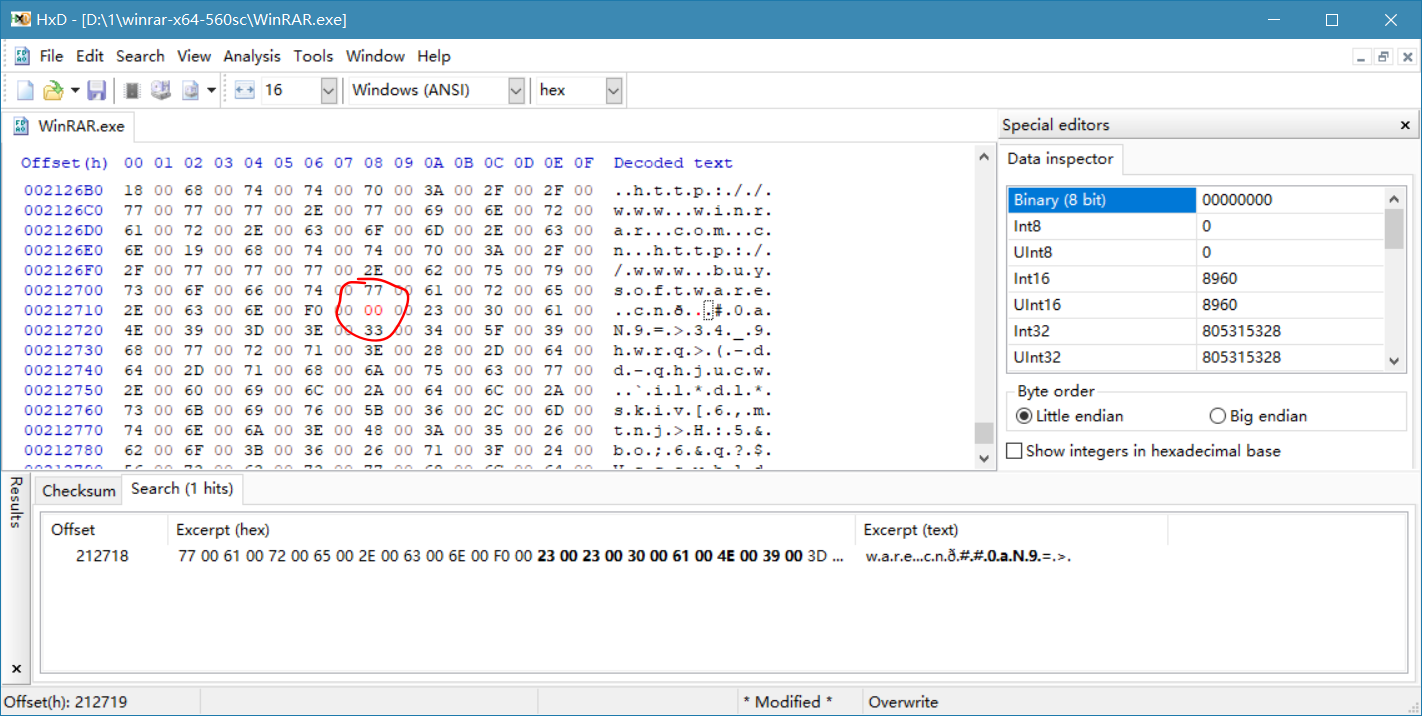Click the HxD title bar app icon
This screenshot has width=1422, height=716.
20,19
